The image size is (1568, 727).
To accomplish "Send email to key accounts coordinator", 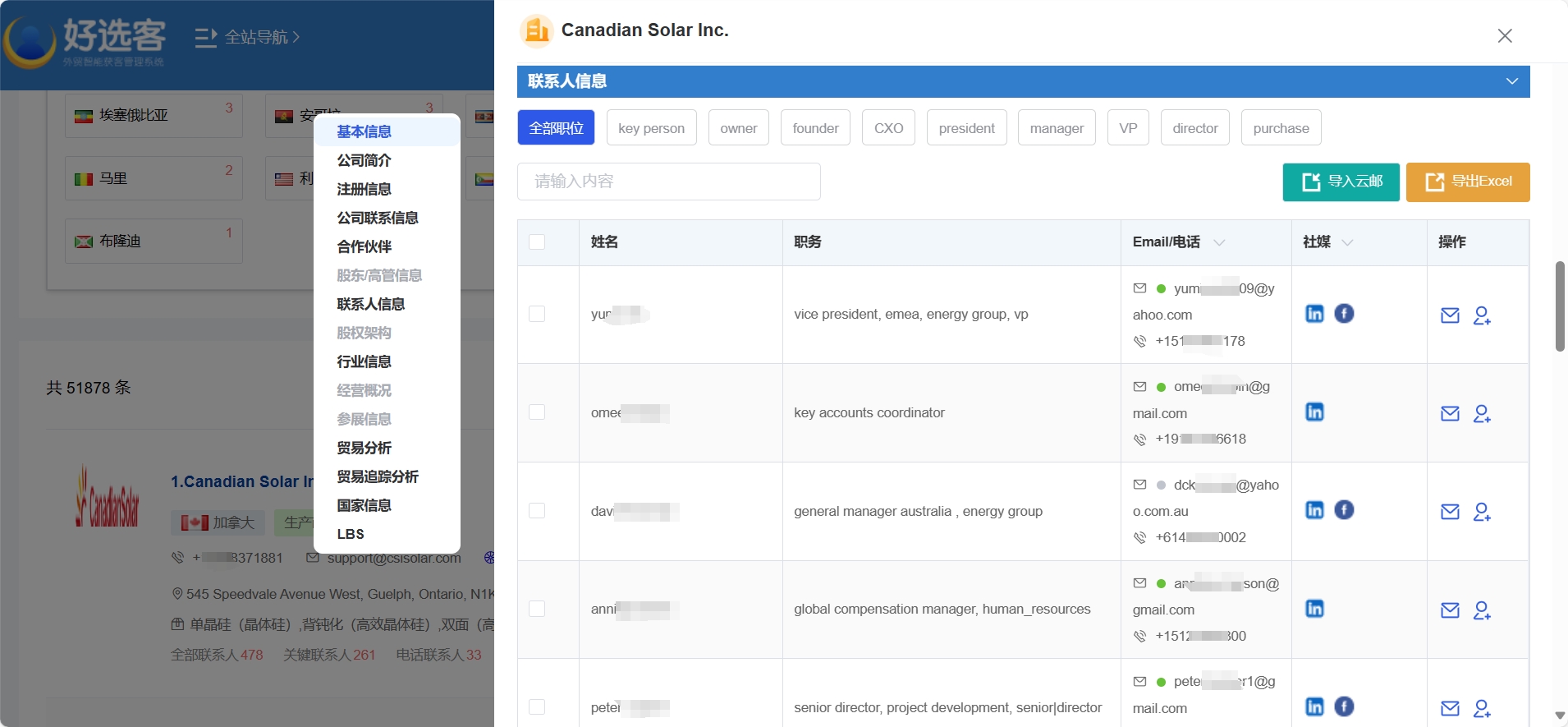I will 1450,413.
